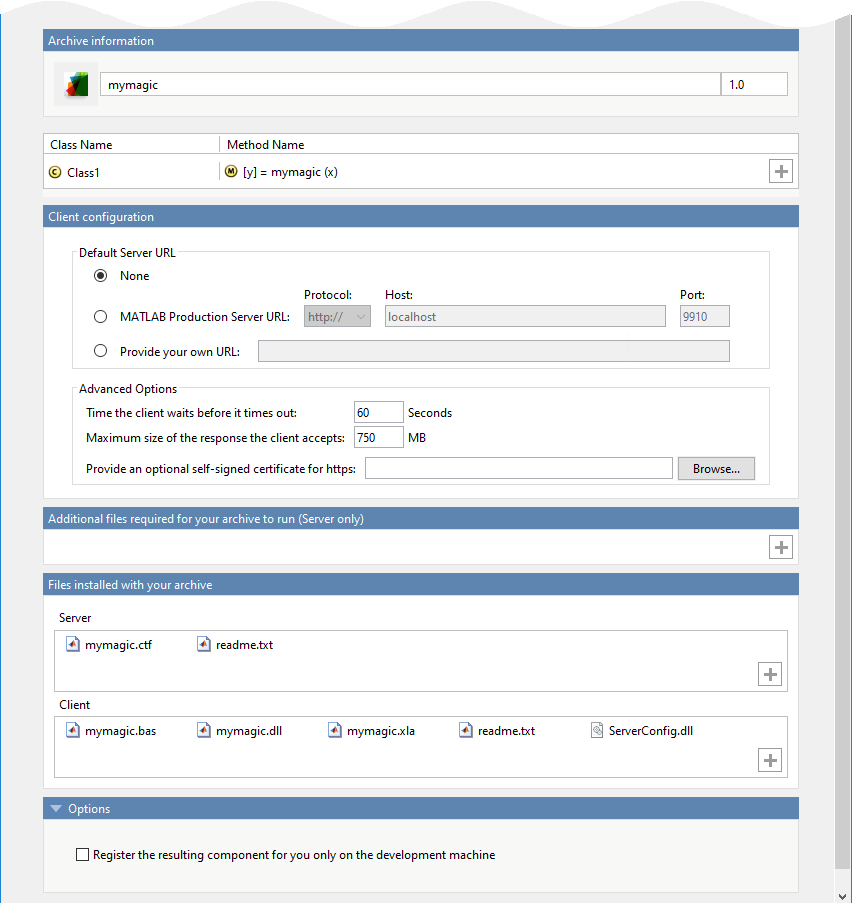Click the mymagic.ctf file name
This screenshot has height=903, width=852.
click(x=118, y=645)
